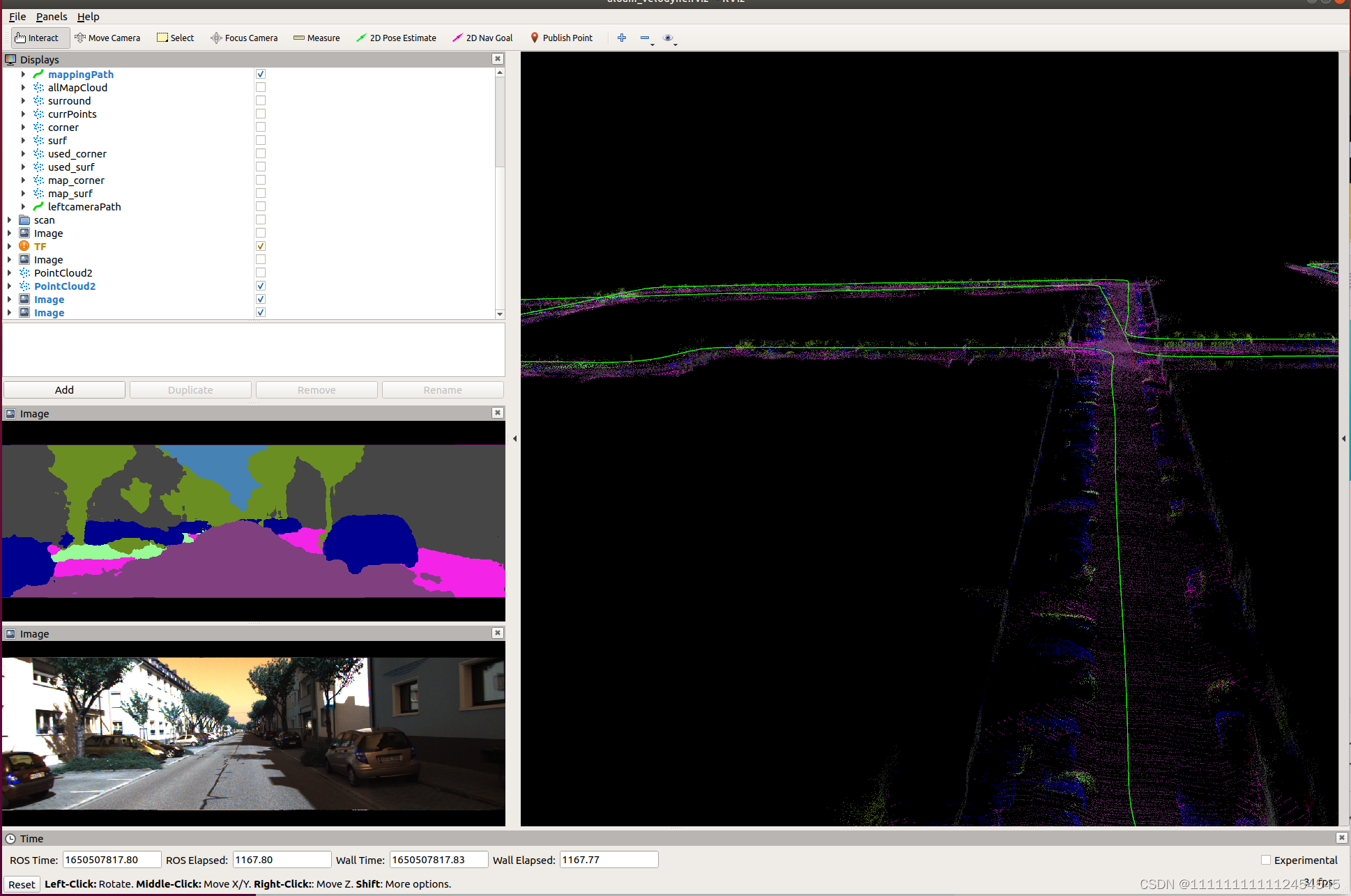Click the minus remove-tool icon
The image size is (1351, 896).
645,38
